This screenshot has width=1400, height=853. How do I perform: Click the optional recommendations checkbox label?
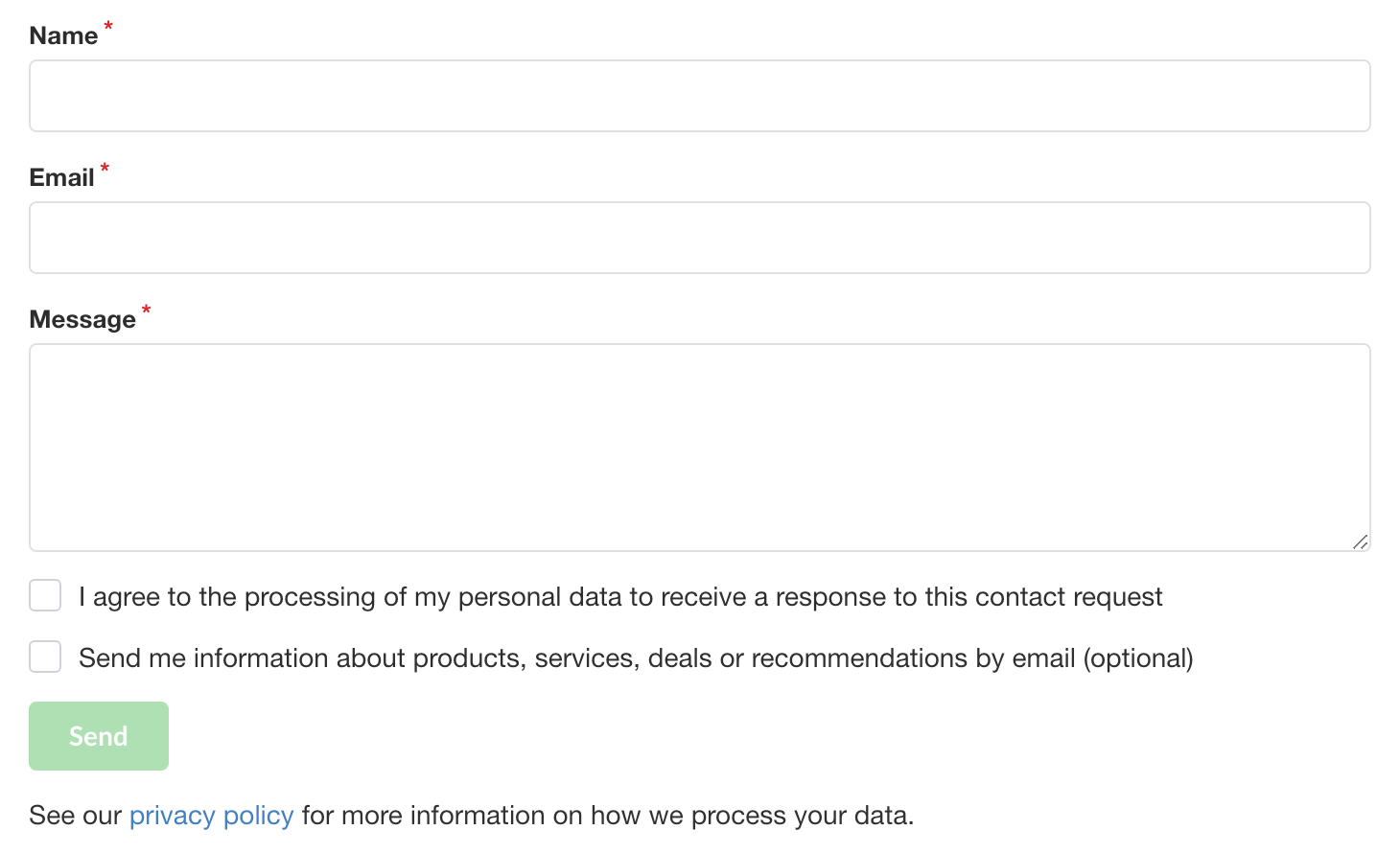(637, 657)
